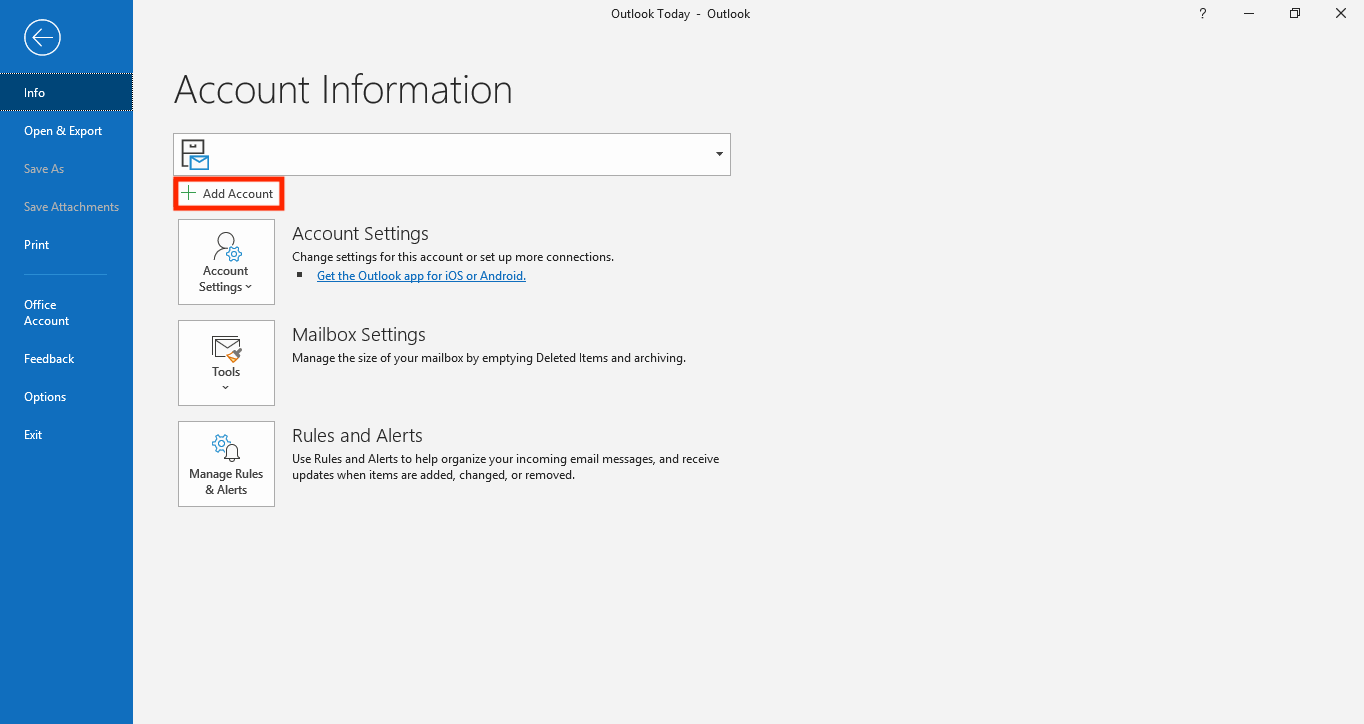Screen dimensions: 1364x724
Task: Go to the Print section
Action: point(36,244)
